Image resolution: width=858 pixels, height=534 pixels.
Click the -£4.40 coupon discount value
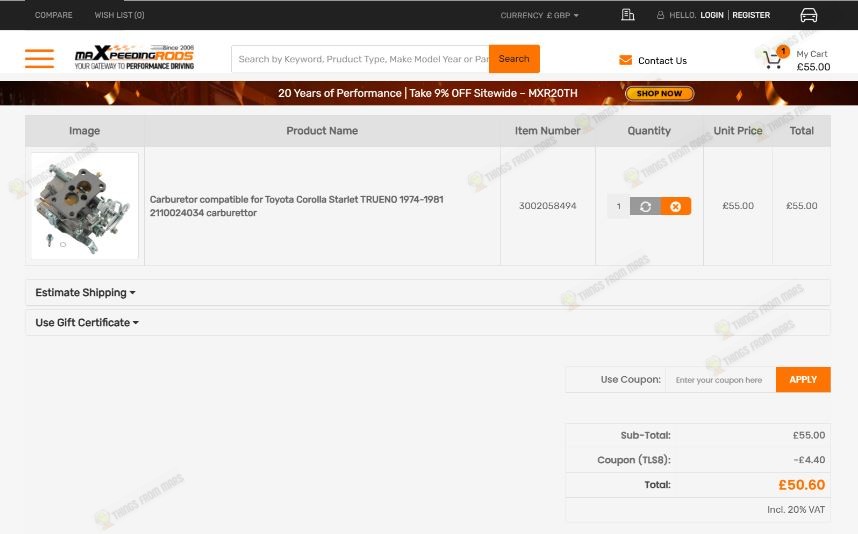tap(809, 460)
